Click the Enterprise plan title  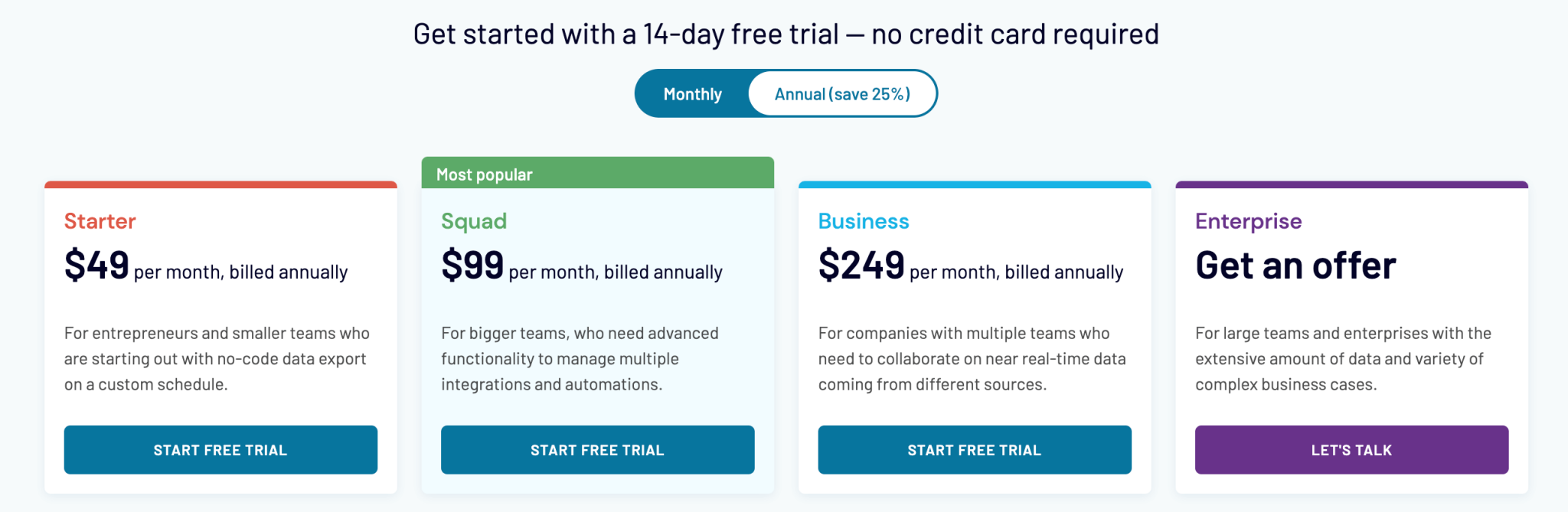click(1248, 221)
